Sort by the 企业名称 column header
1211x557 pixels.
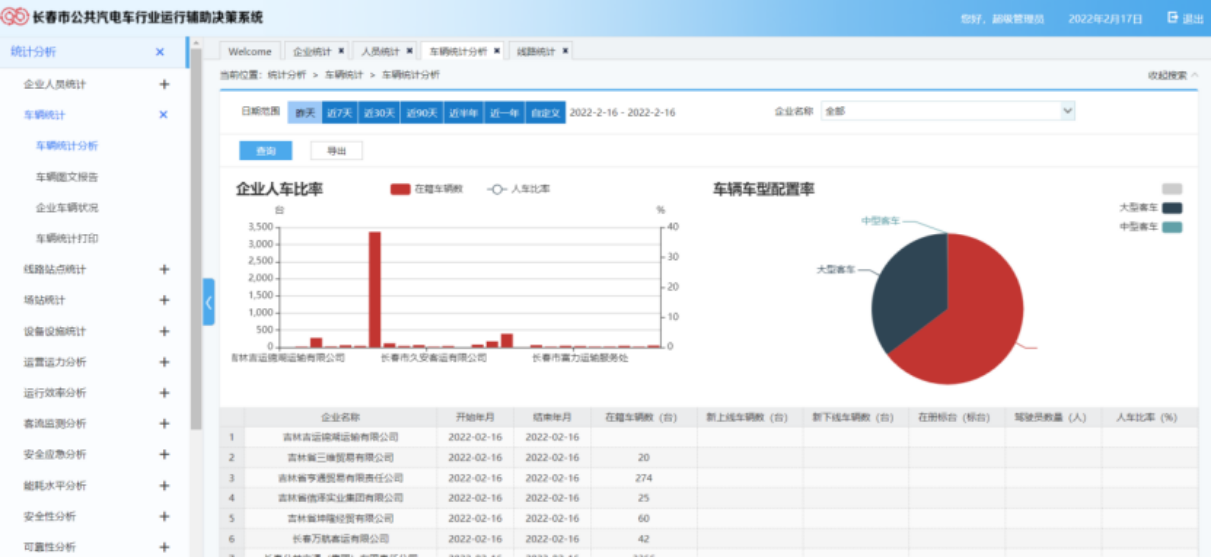[x=340, y=417]
